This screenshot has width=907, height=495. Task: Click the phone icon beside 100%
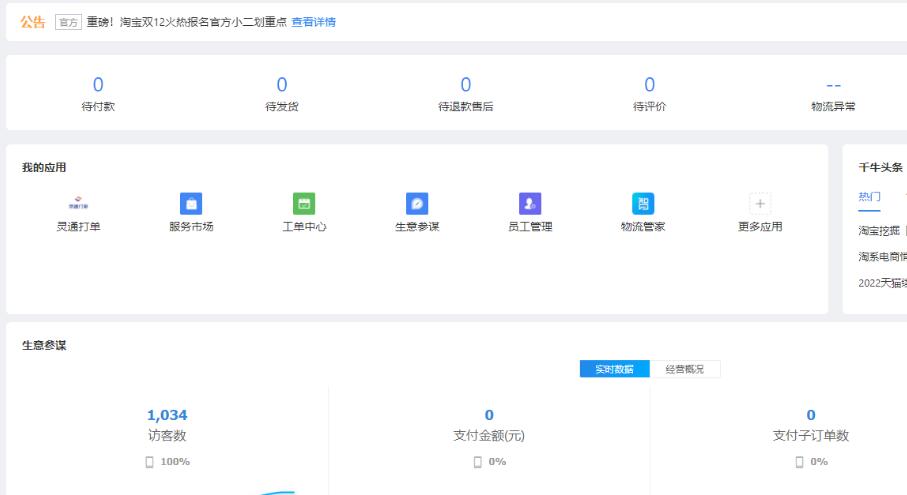149,461
